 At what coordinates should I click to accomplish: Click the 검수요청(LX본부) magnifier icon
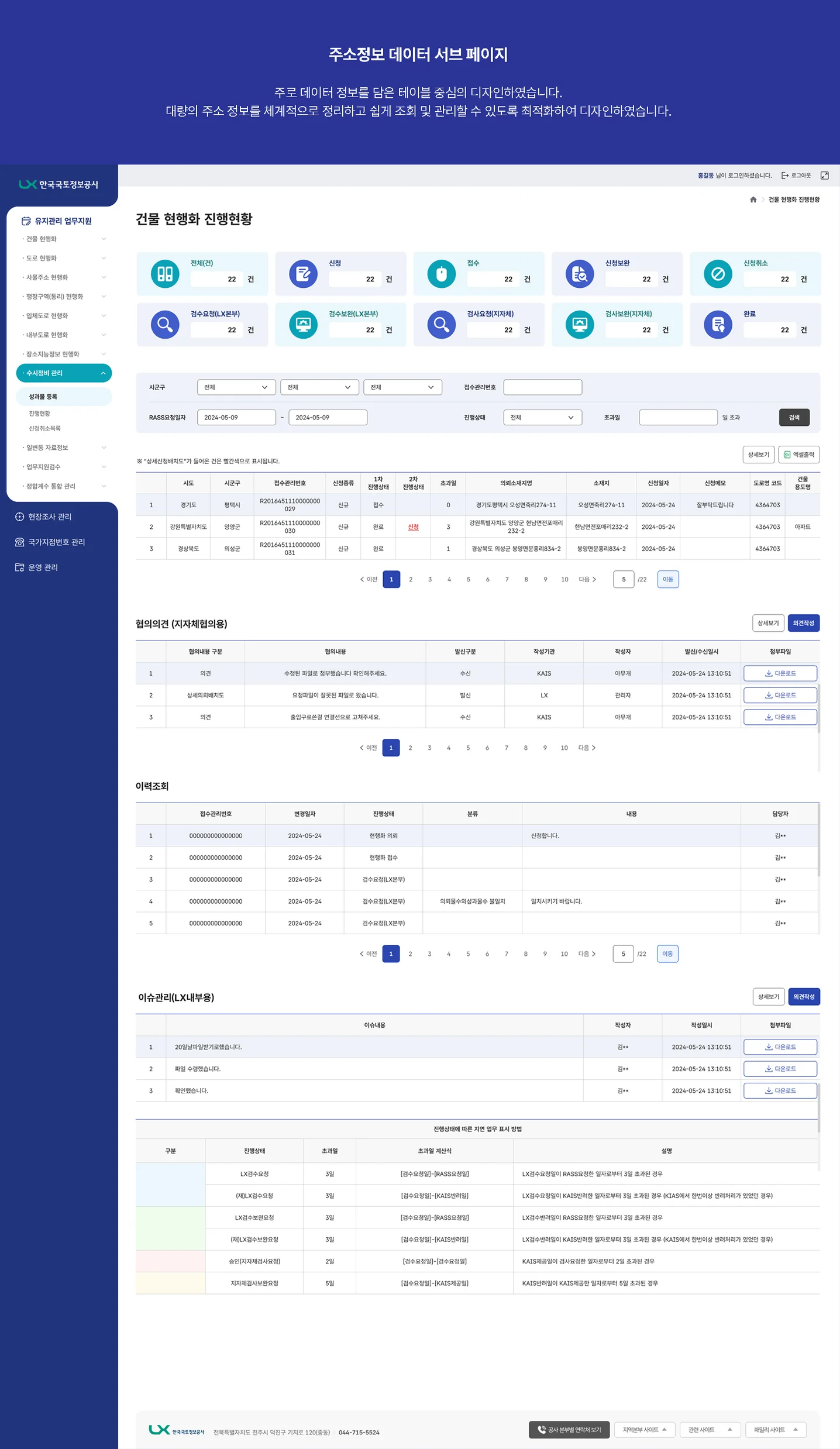pos(165,325)
